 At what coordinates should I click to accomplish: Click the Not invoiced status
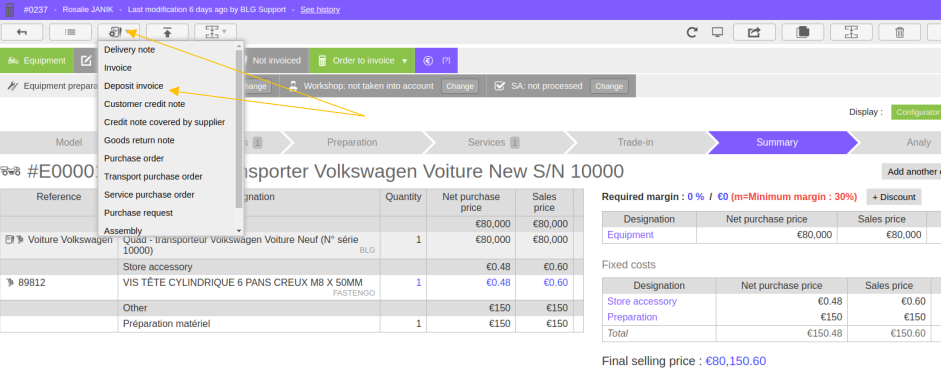coord(276,61)
